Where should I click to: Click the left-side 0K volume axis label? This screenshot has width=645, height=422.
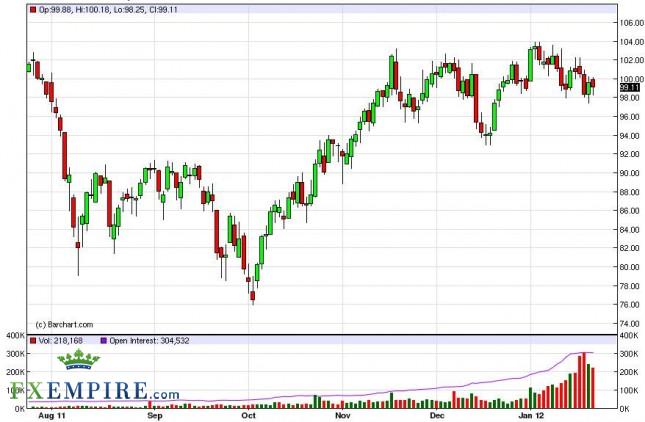click(20, 409)
